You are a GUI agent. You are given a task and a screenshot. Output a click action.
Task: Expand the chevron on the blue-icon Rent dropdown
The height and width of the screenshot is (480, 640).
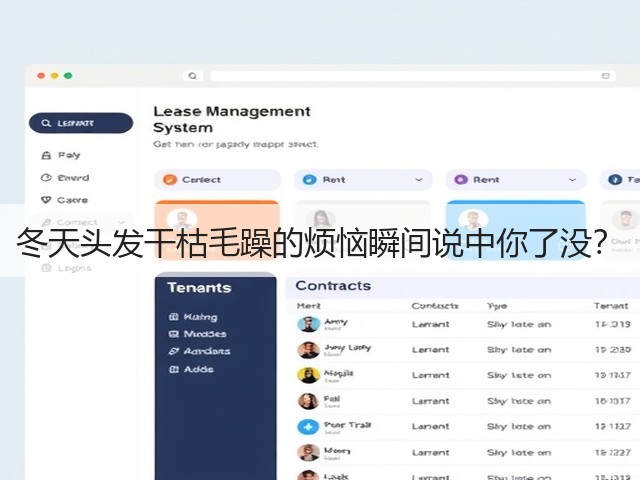[418, 180]
